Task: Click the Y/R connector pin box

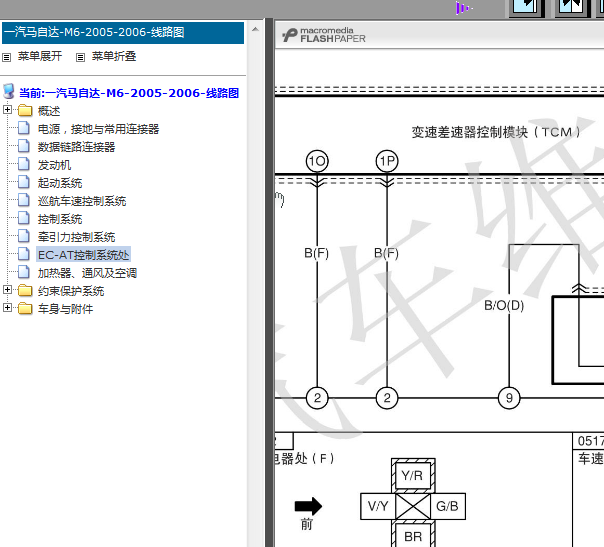Action: pos(413,475)
